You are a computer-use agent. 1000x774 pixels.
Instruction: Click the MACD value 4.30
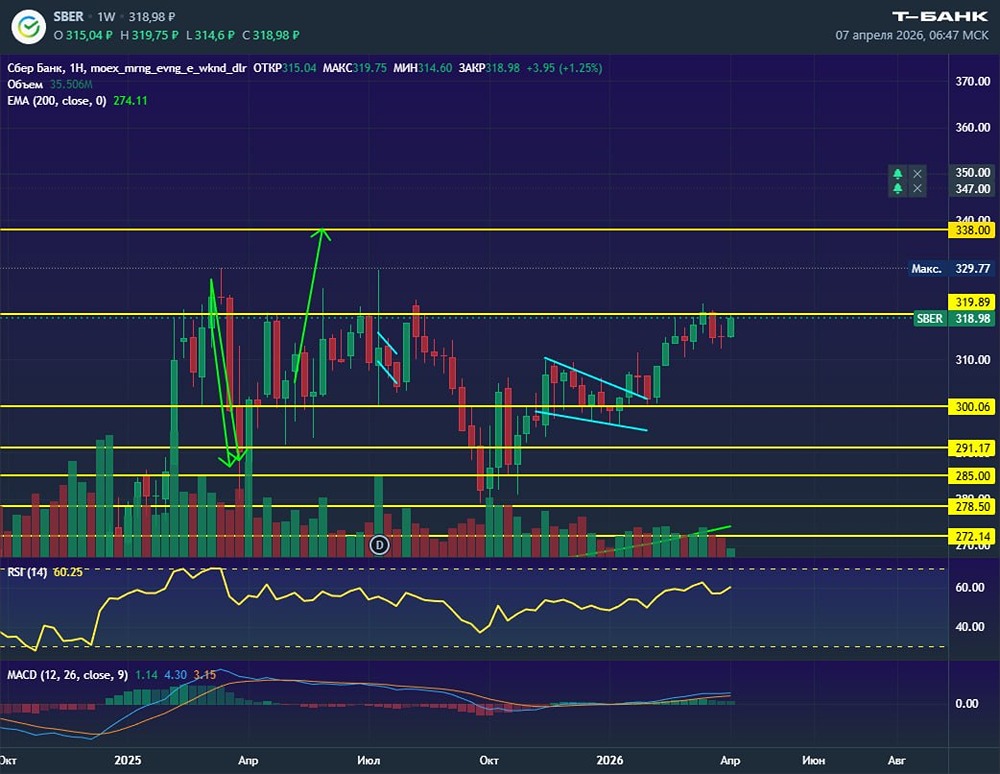pyautogui.click(x=175, y=675)
